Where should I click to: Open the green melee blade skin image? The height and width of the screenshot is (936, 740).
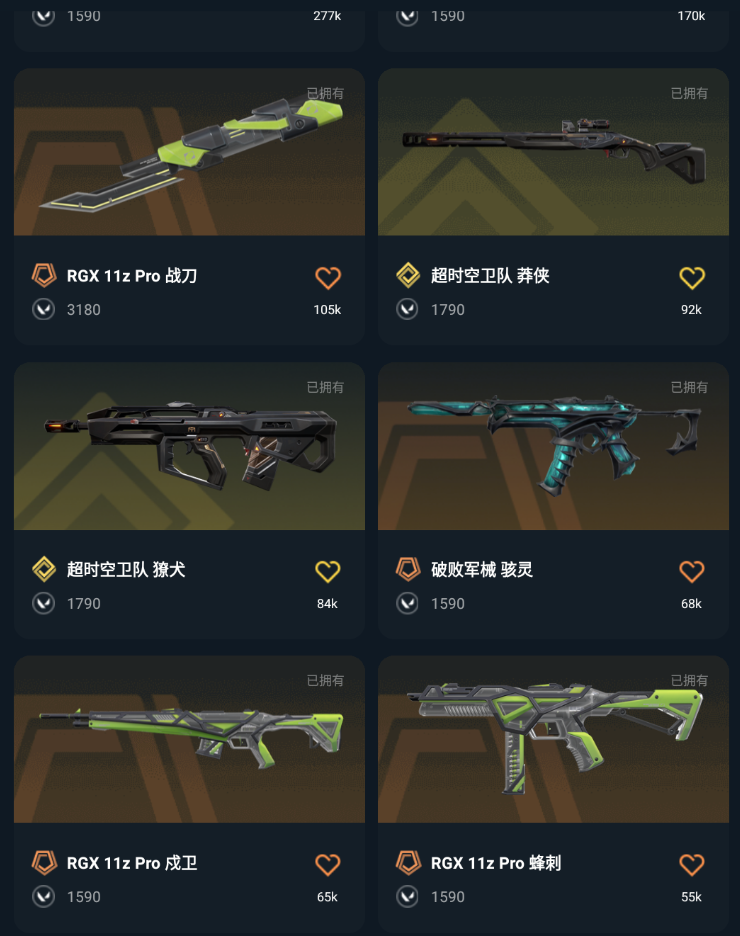click(189, 152)
